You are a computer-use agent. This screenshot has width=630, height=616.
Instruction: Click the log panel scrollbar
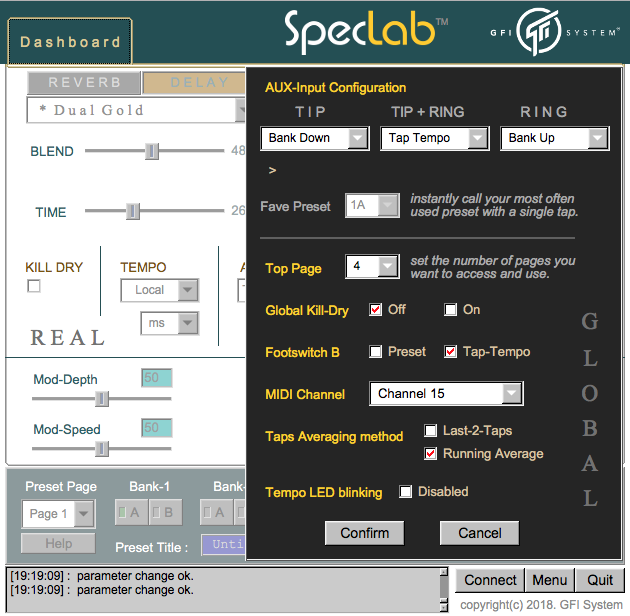[x=444, y=590]
